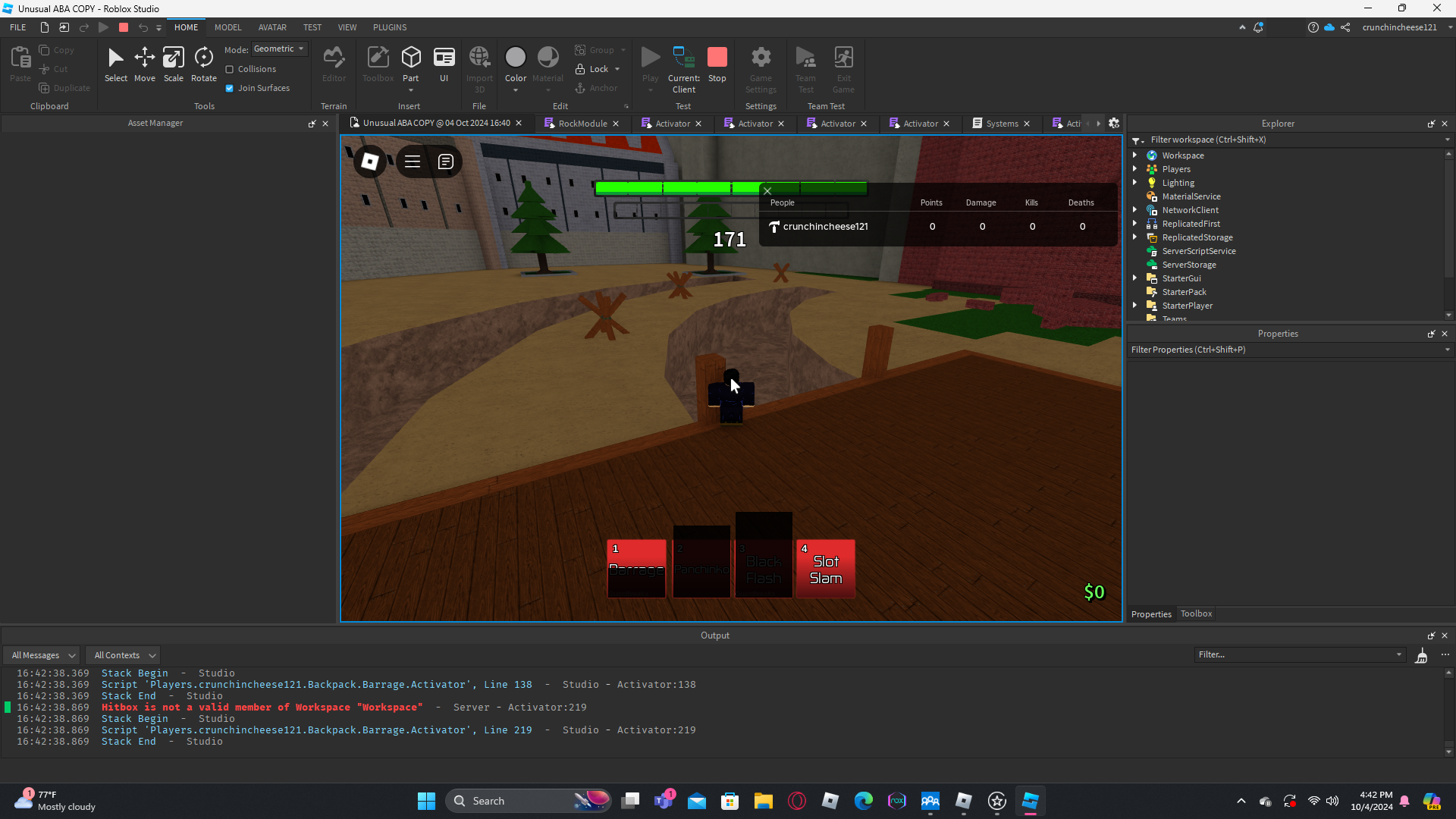1456x819 pixels.
Task: Activate the Rotate tool
Action: click(x=203, y=64)
